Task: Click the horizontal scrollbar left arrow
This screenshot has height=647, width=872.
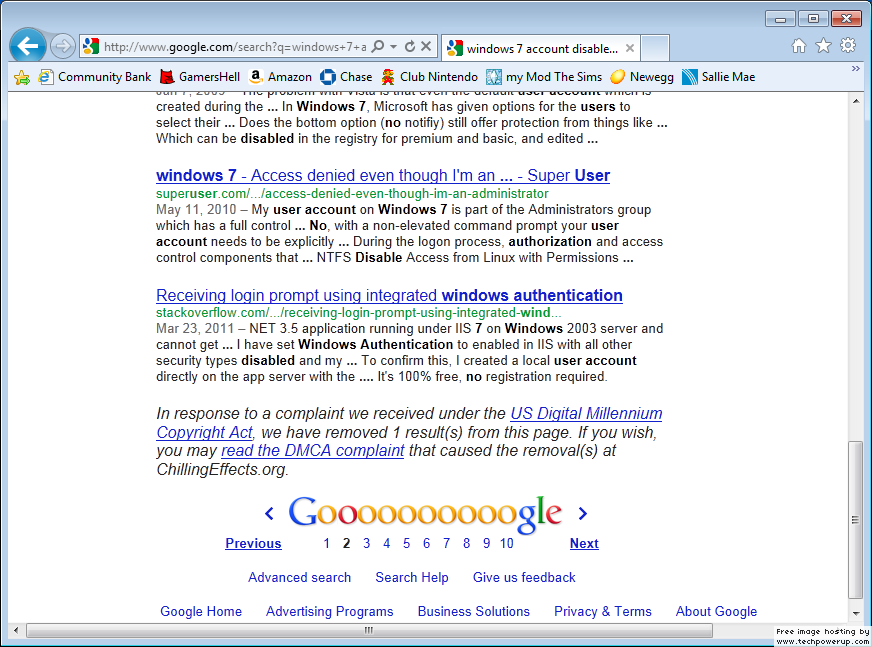Action: click(16, 630)
